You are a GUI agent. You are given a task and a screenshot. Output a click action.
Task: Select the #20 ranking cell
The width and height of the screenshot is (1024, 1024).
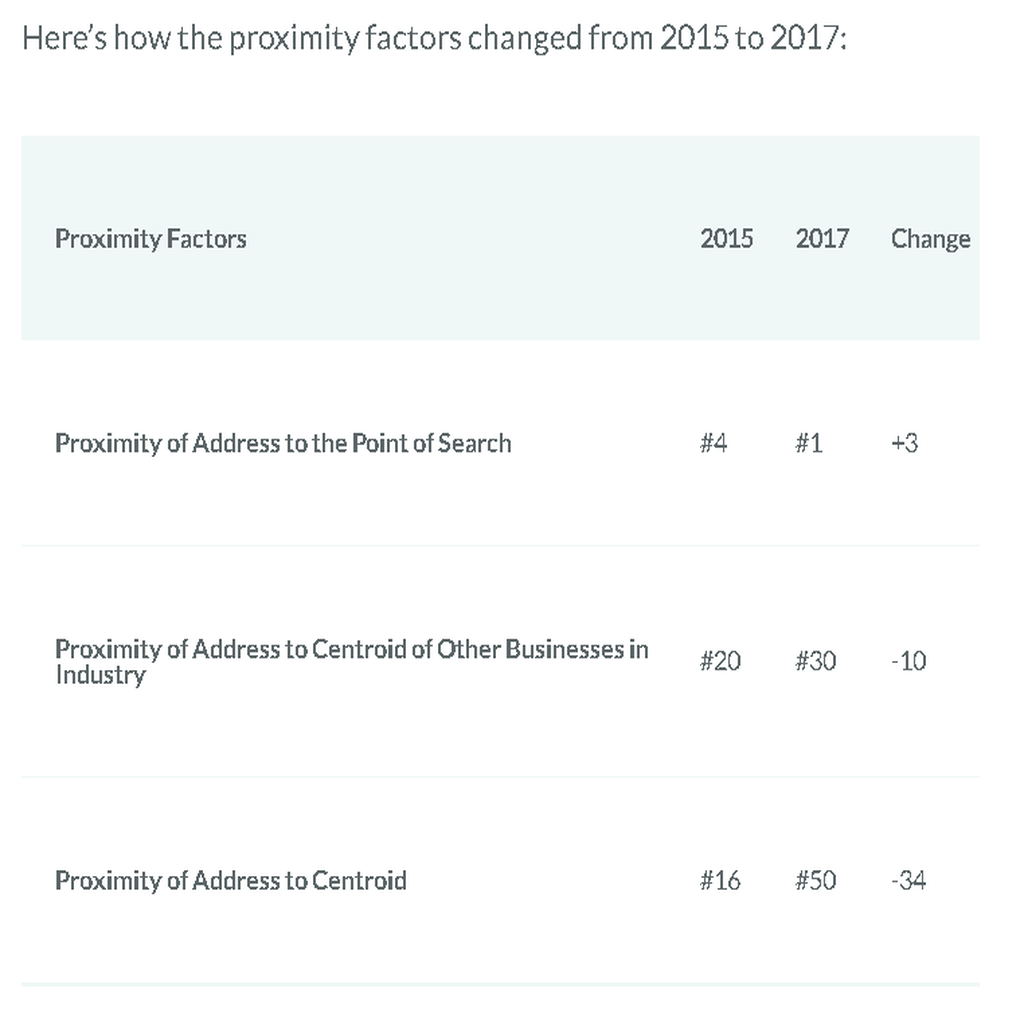point(720,661)
